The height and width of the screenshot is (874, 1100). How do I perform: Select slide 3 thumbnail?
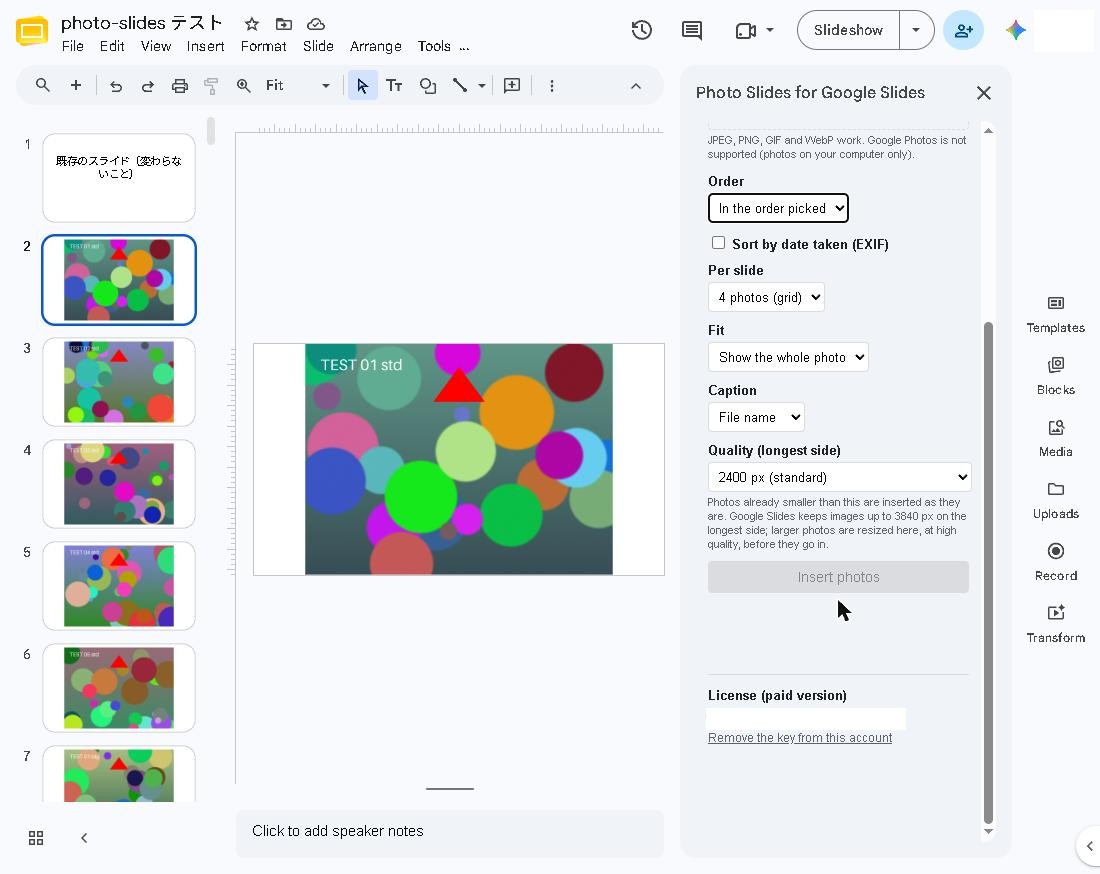click(x=119, y=382)
